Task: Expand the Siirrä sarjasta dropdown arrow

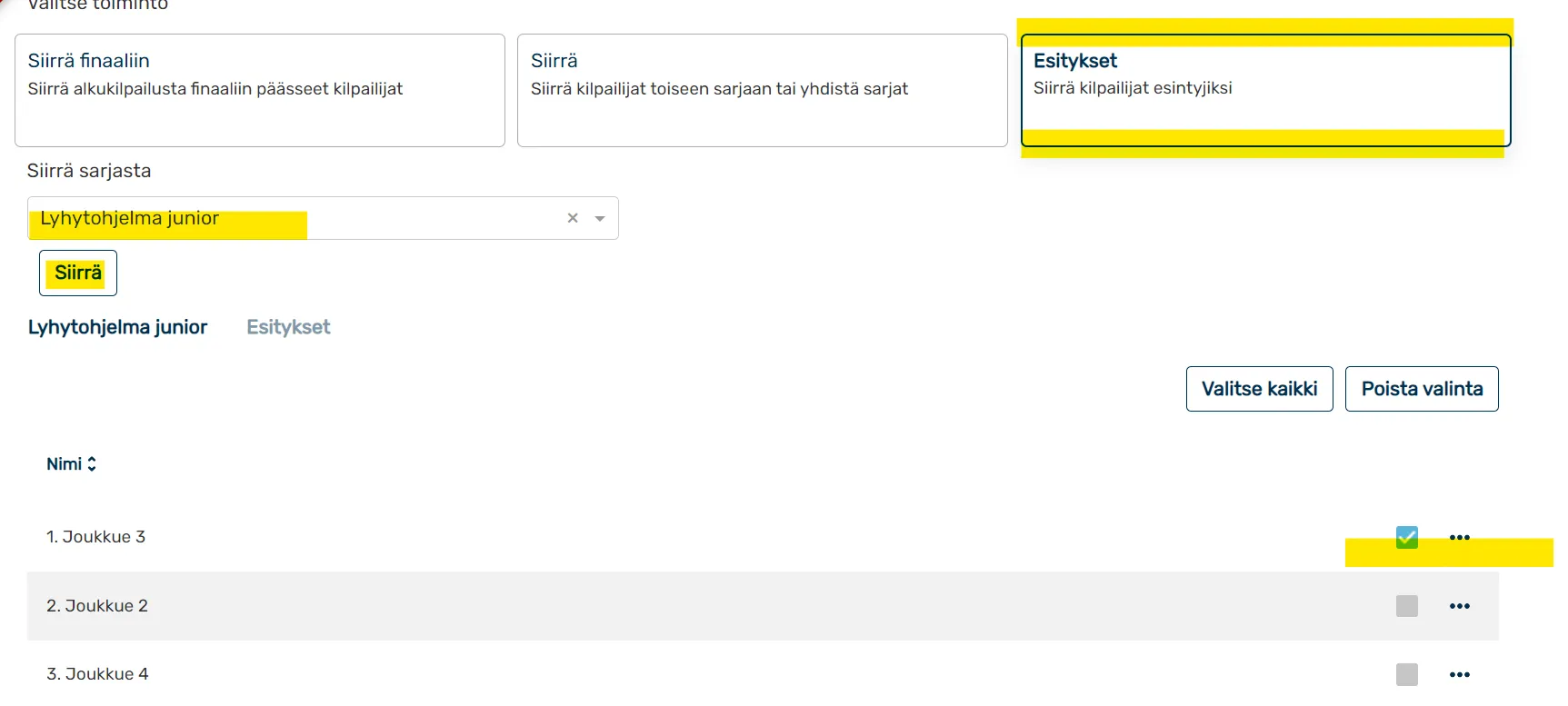Action: pyautogui.click(x=600, y=218)
